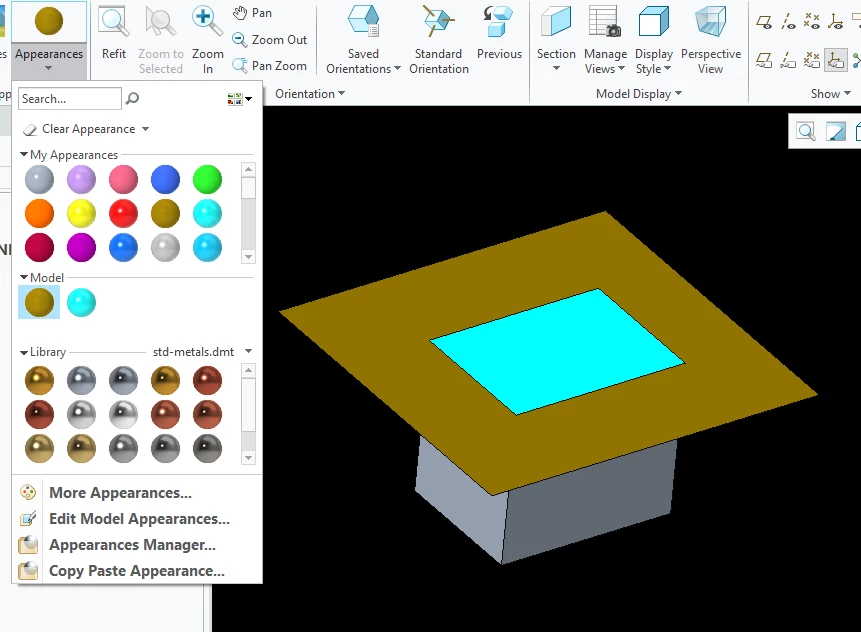Click the Appearances sphere icon

[x=48, y=21]
